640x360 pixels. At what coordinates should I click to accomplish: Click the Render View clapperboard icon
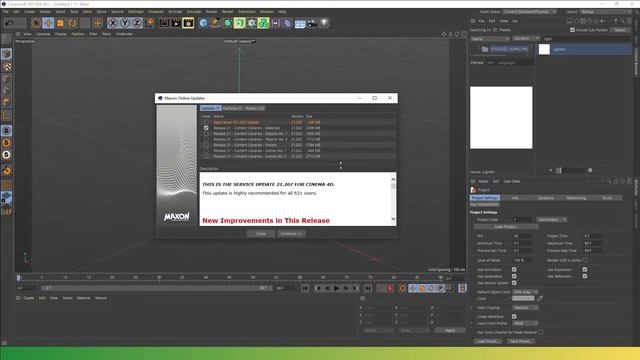click(164, 23)
